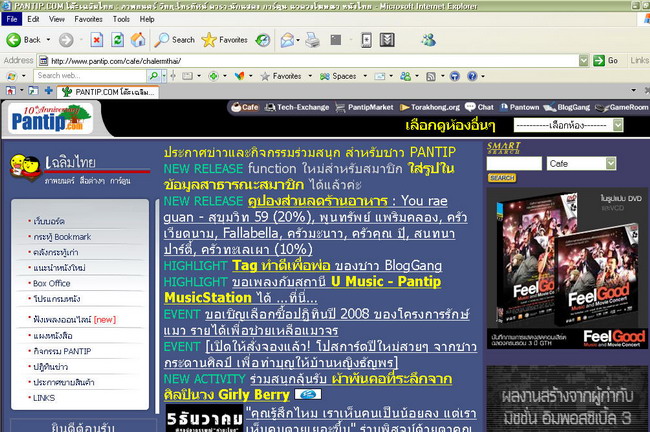
Task: Expand the Mail icon dropdown arrow
Action: 298,40
